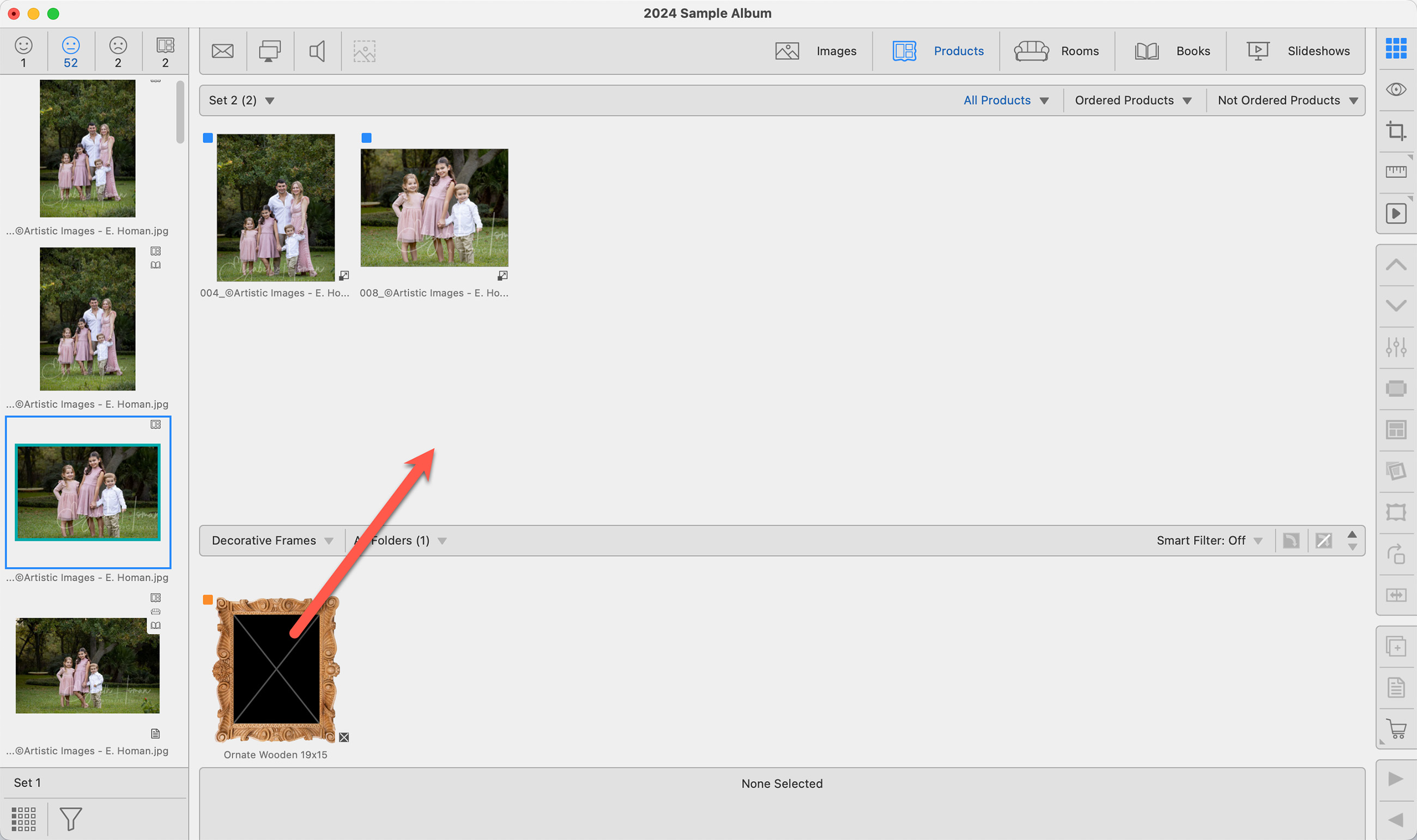Click the envelope email icon

coord(222,52)
